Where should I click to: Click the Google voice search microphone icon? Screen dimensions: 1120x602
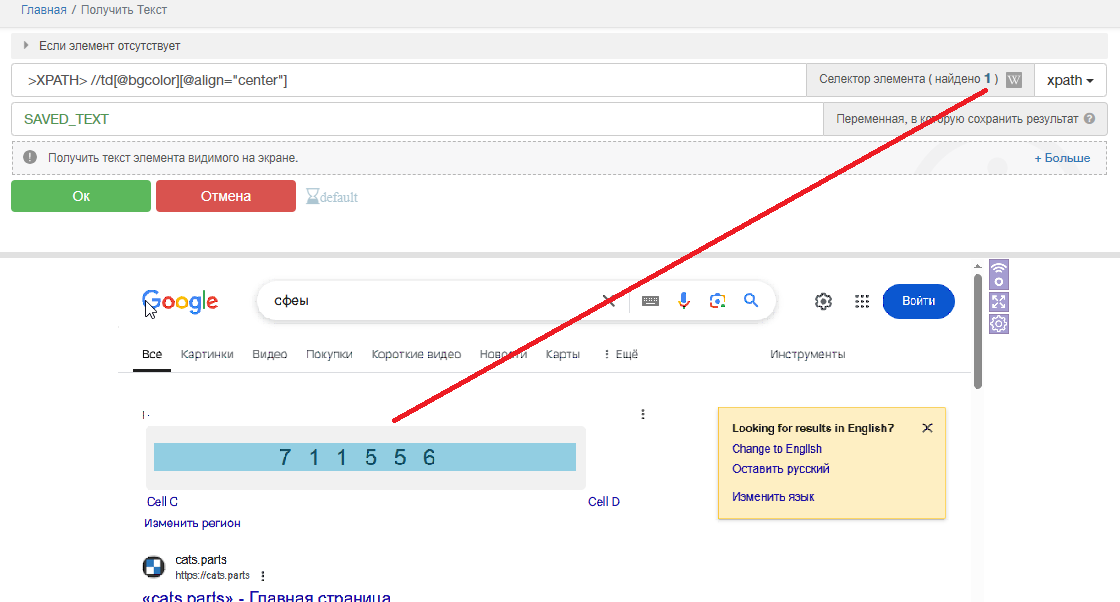click(684, 301)
